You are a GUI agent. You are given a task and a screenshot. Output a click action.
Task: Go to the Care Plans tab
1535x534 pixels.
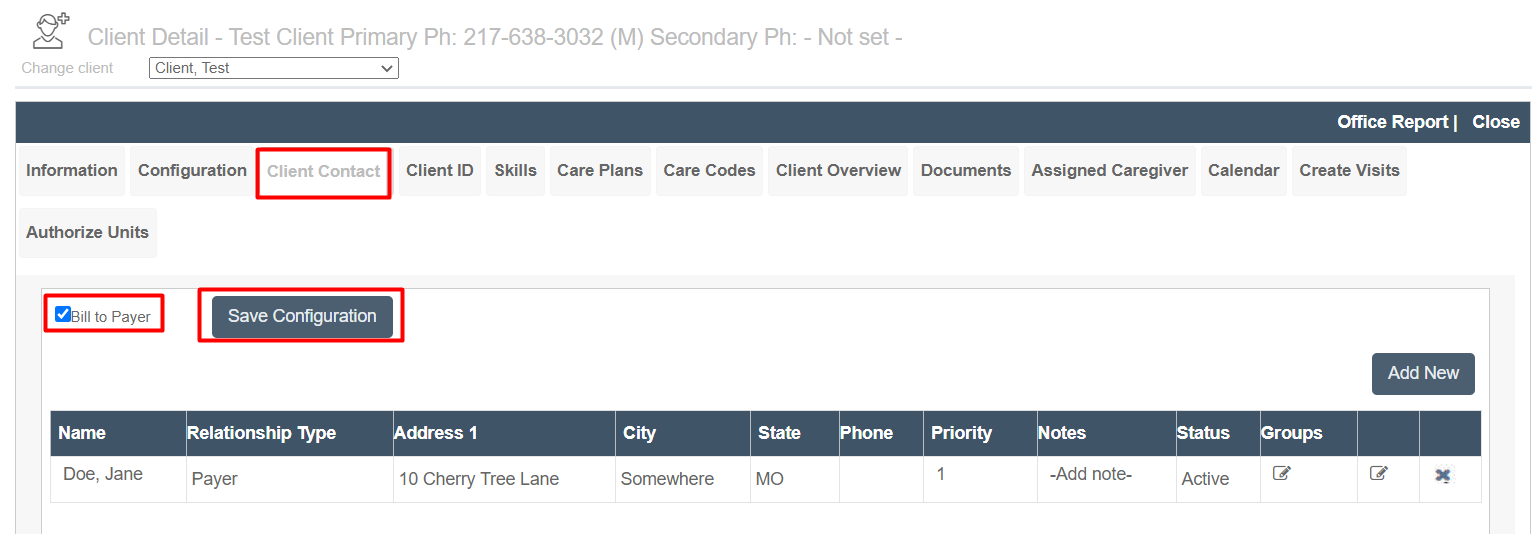click(x=600, y=170)
